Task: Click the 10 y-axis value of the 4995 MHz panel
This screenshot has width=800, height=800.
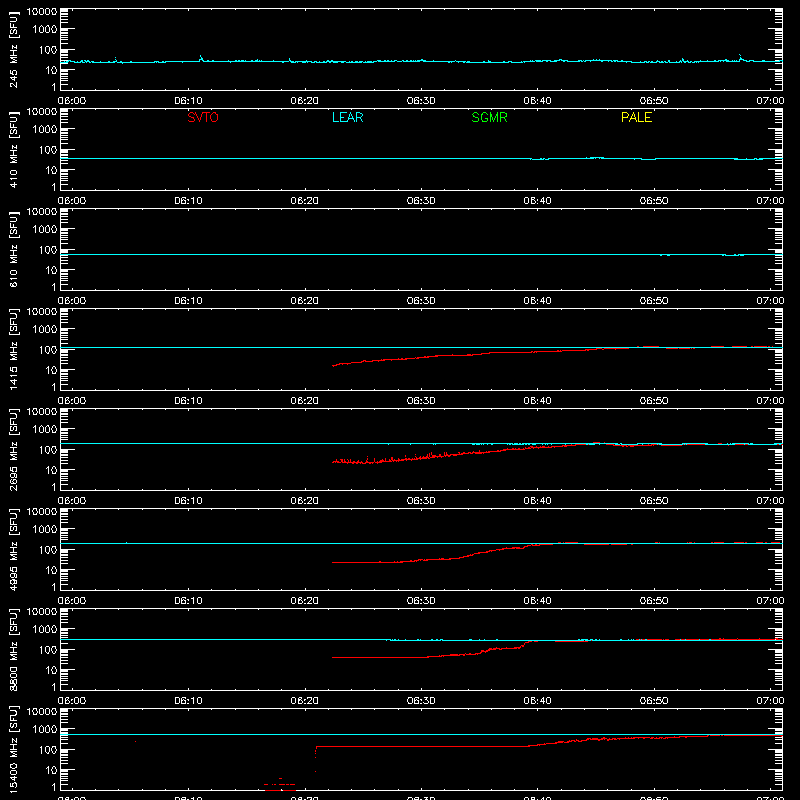Action: click(52, 570)
